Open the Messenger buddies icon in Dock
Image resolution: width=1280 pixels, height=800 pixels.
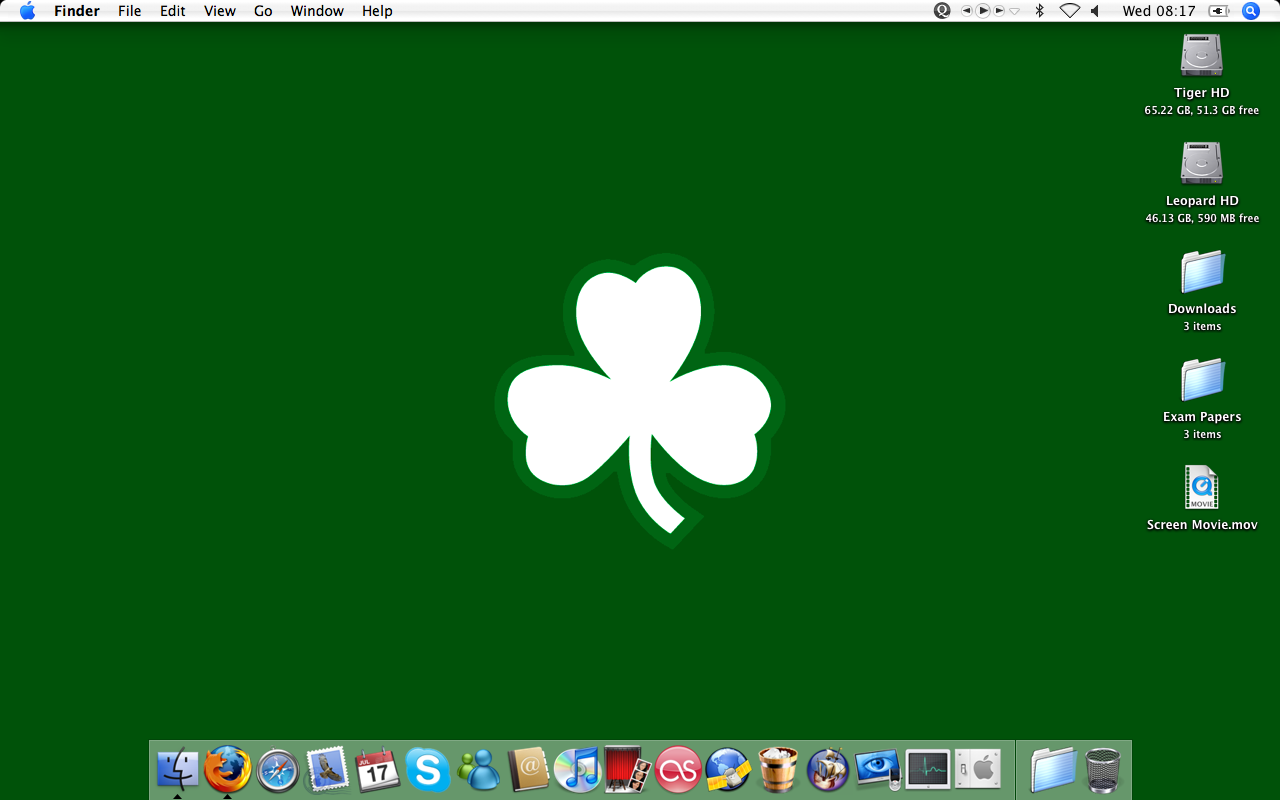pos(478,770)
